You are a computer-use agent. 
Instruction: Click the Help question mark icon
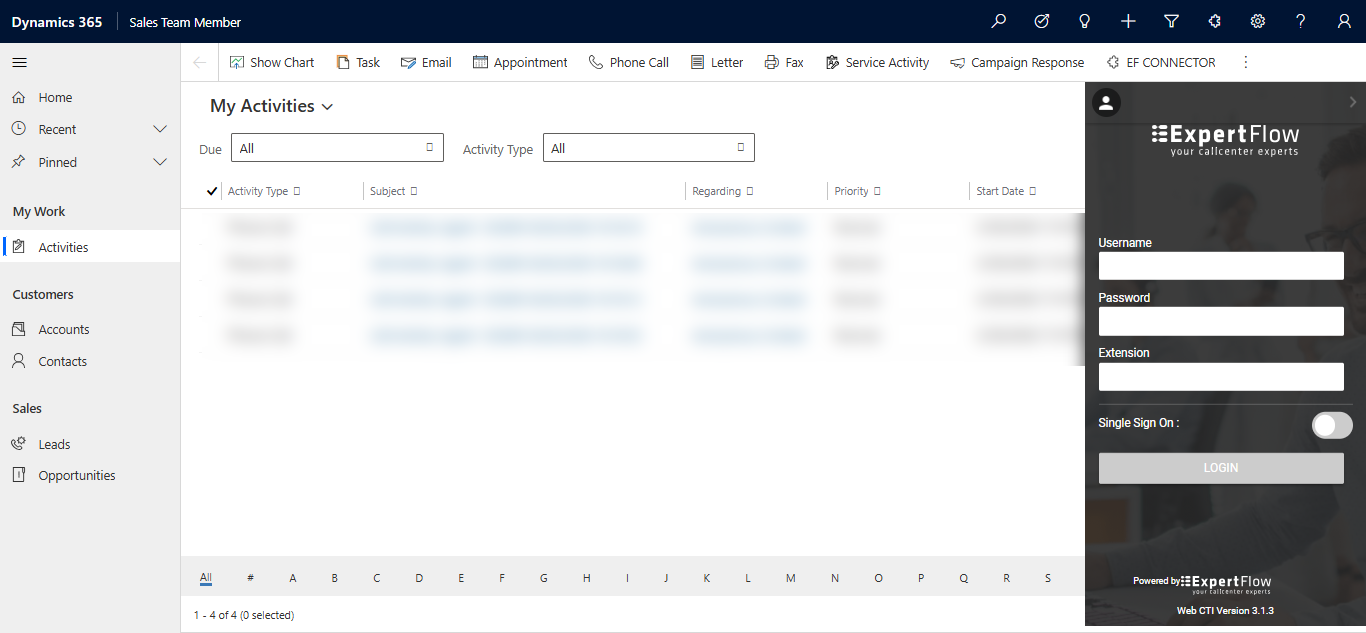point(1300,21)
